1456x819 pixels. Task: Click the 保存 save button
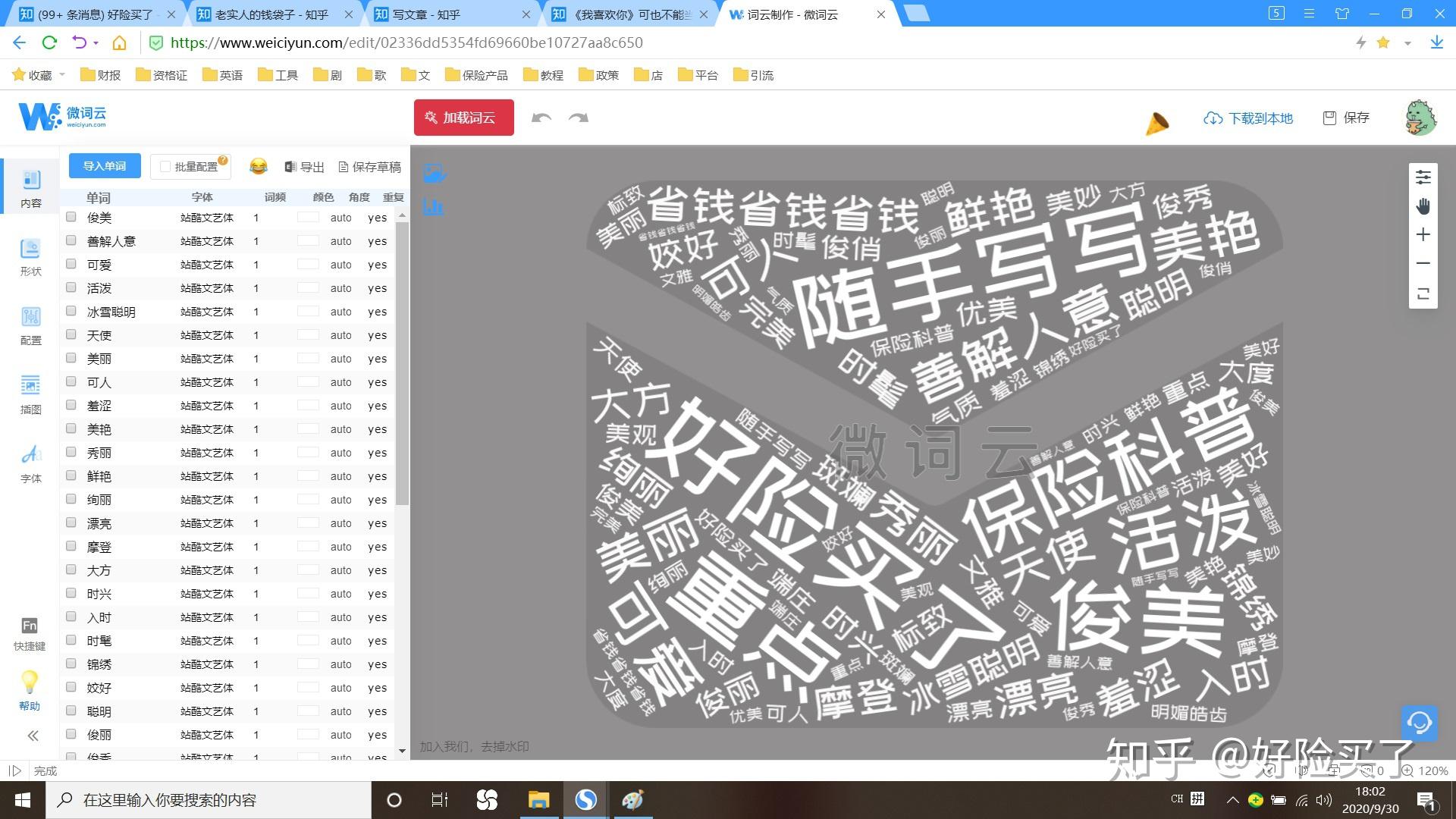coord(1346,118)
